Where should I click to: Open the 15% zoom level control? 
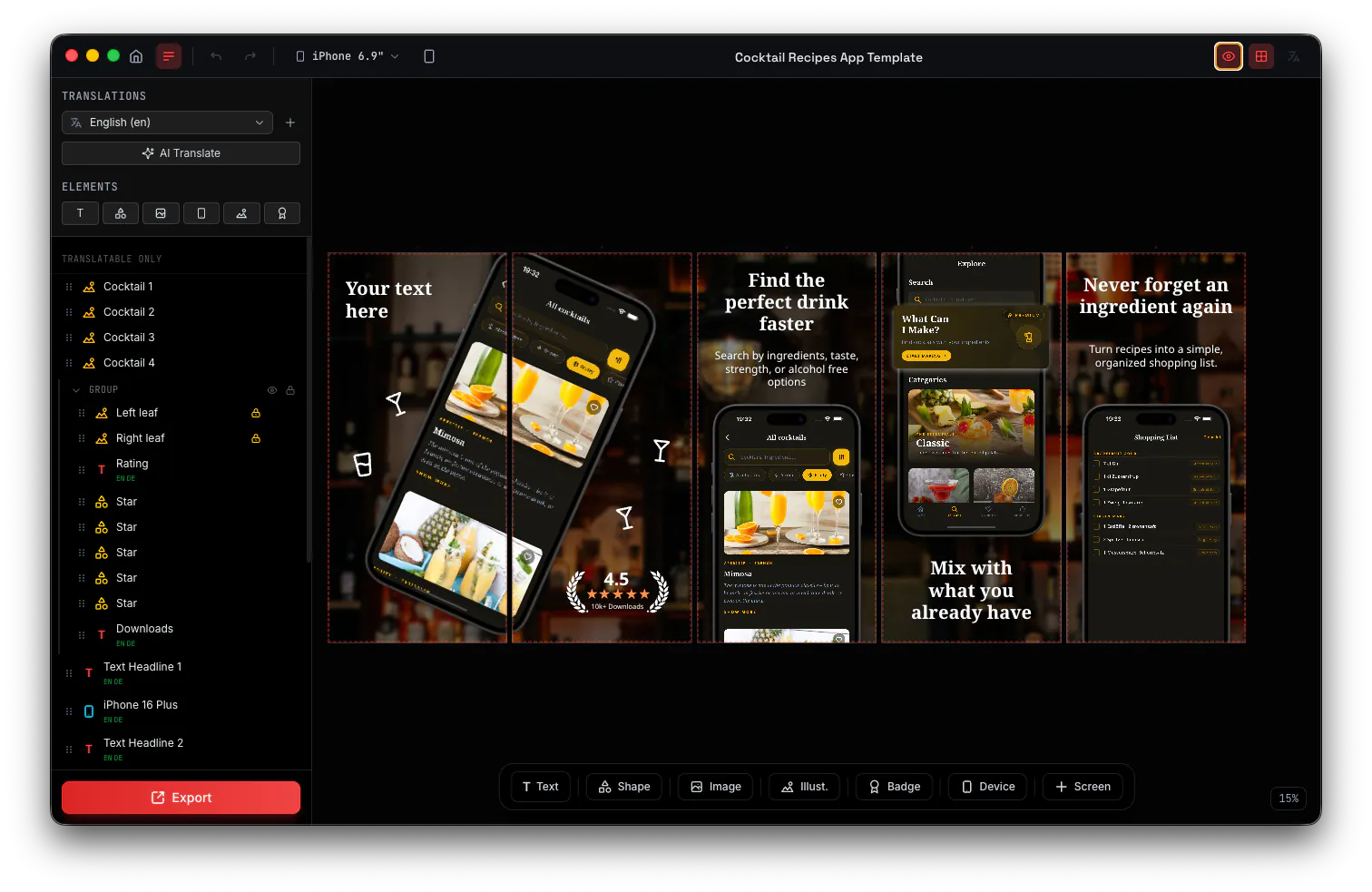[x=1289, y=799]
